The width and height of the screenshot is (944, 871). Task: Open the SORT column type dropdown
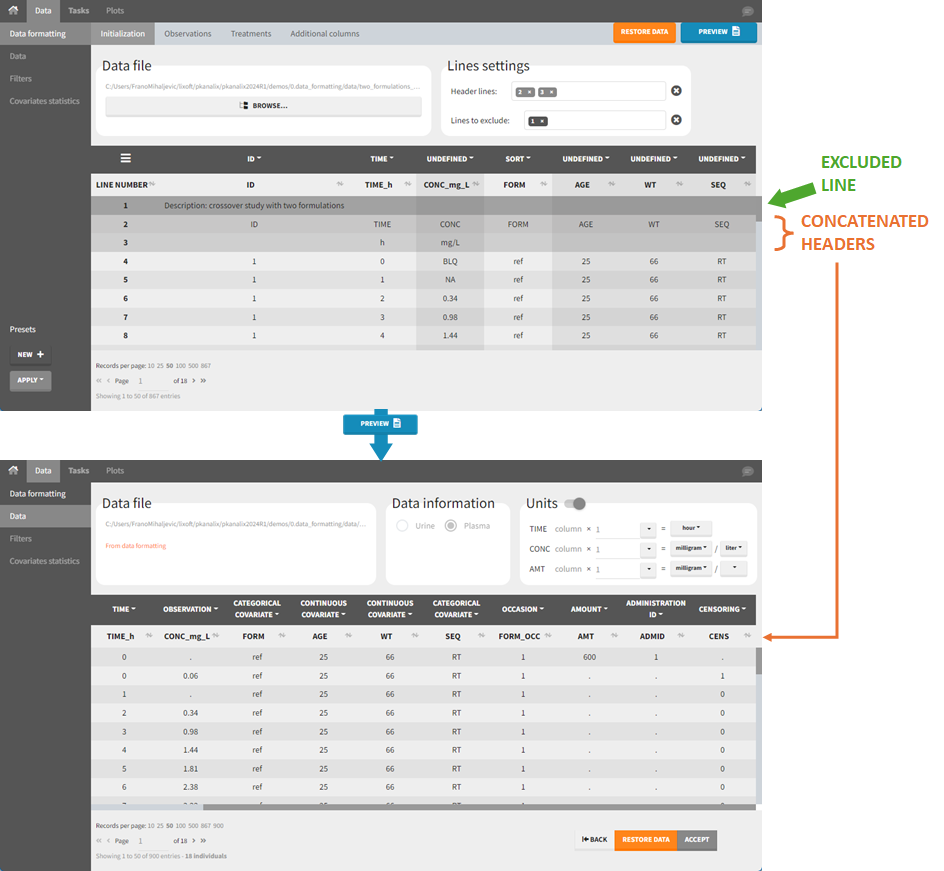[517, 158]
